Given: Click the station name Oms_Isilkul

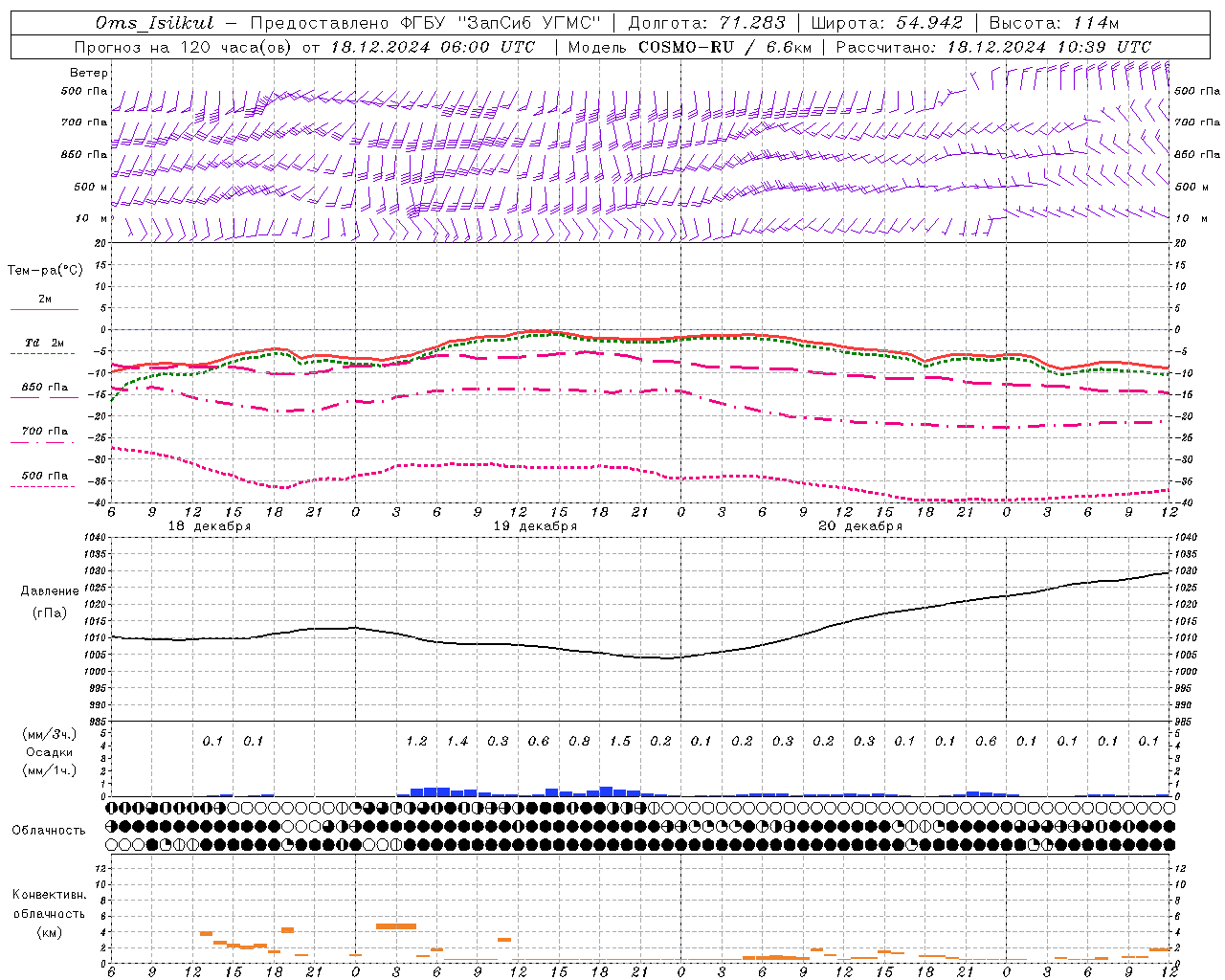Looking at the screenshot, I should (x=154, y=23).
